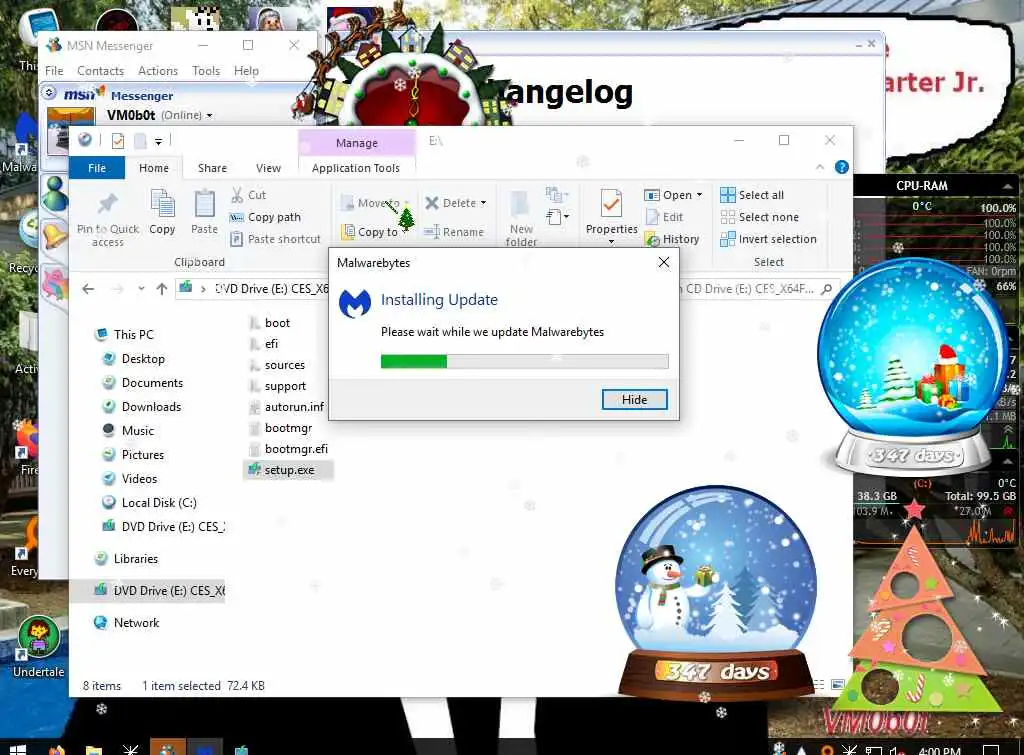Open the Move to dropdown

pyautogui.click(x=375, y=203)
